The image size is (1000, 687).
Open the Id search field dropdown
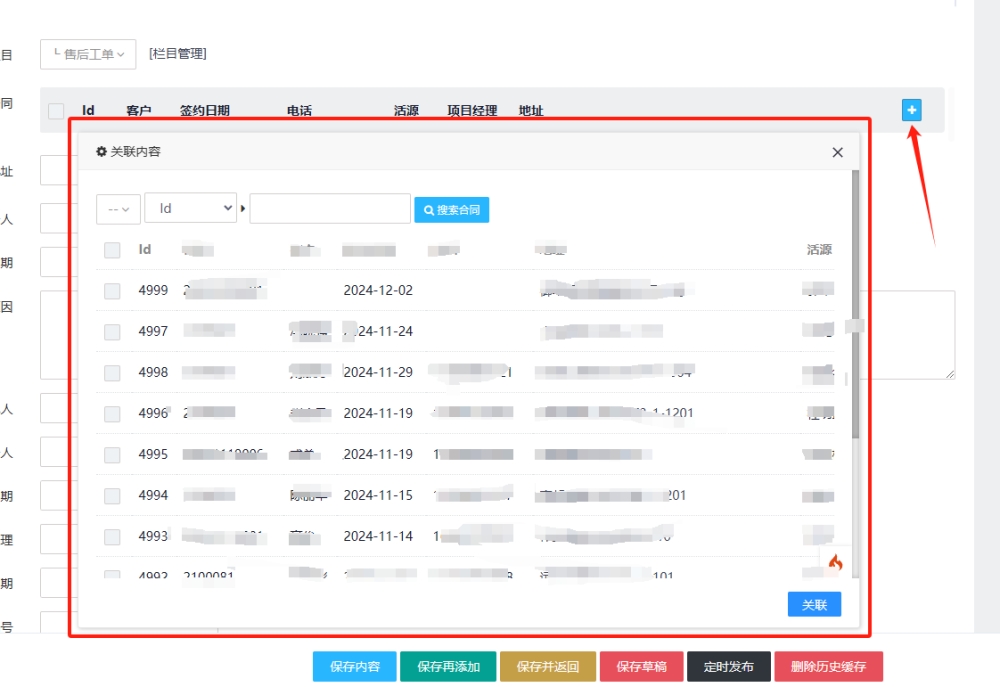point(191,208)
